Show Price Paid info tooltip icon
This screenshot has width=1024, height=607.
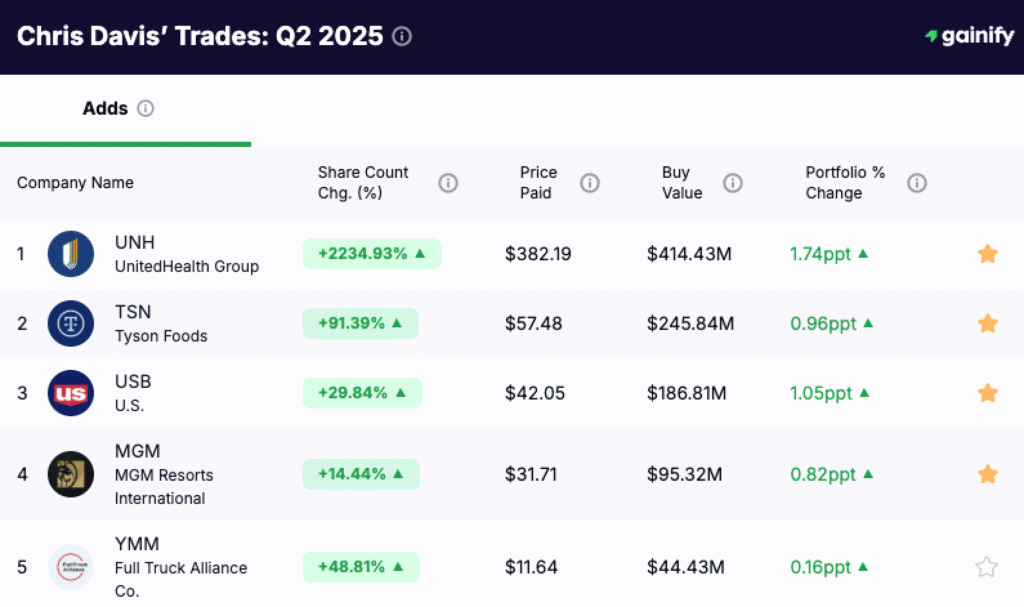coord(590,183)
